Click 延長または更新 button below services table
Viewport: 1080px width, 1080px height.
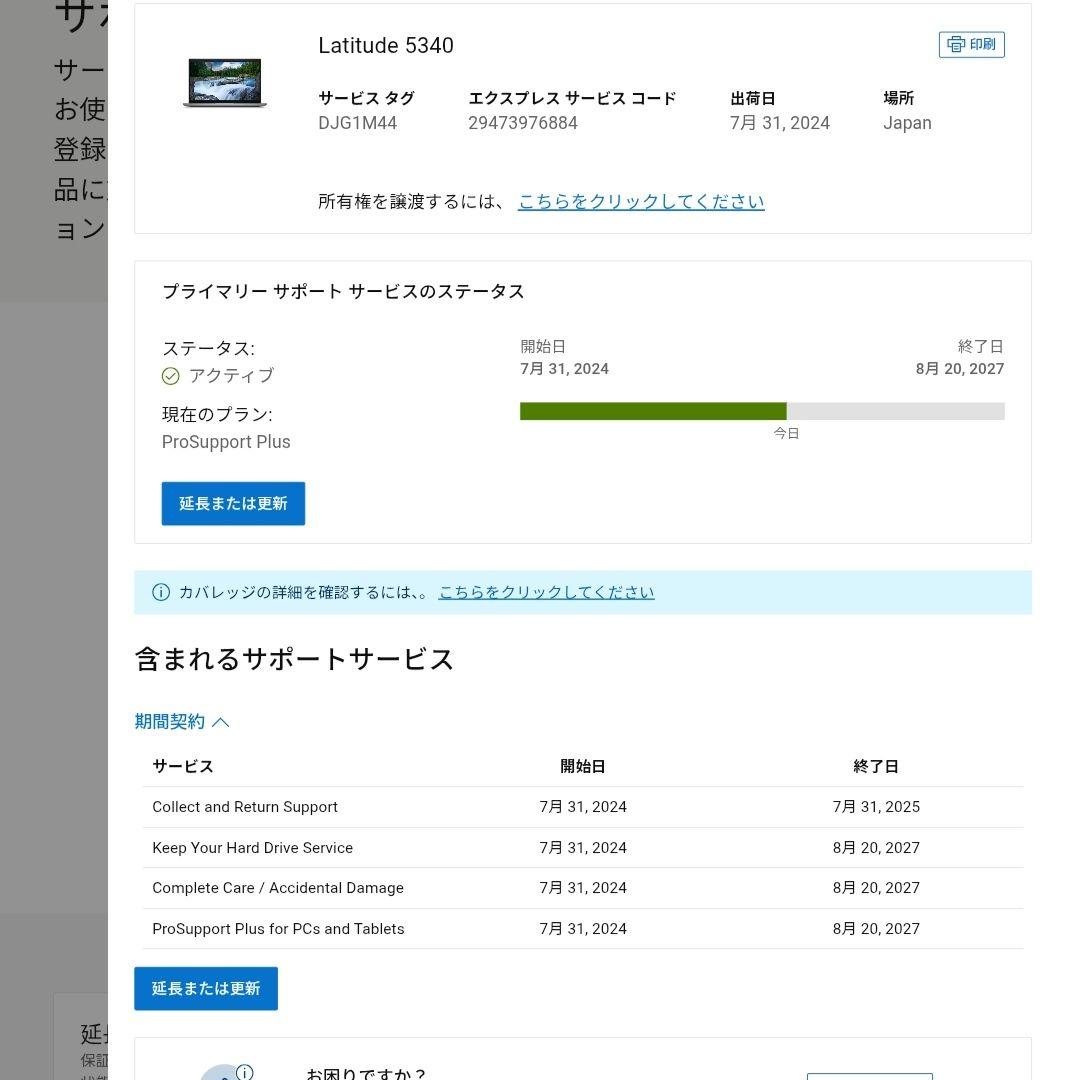pyautogui.click(x=206, y=988)
